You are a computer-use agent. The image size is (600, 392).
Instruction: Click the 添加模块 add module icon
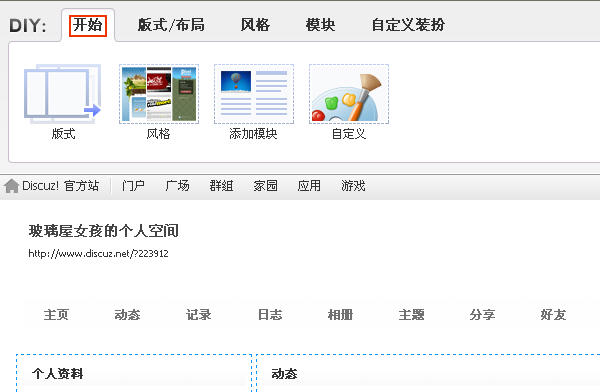254,94
